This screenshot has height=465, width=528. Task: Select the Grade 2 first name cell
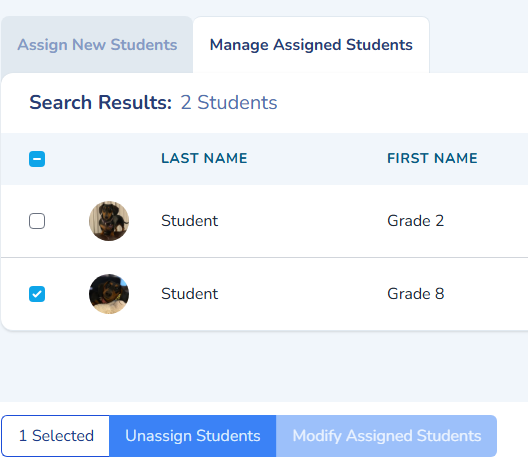(x=416, y=221)
